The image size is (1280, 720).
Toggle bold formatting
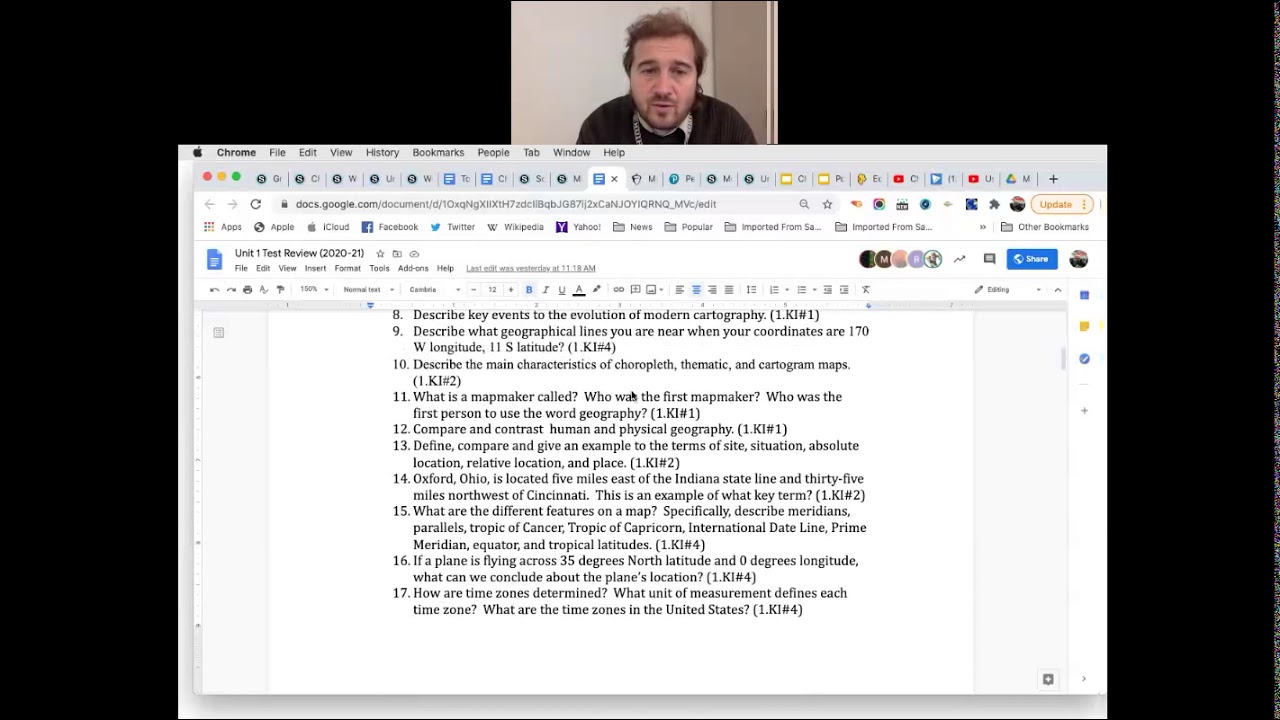tap(529, 290)
